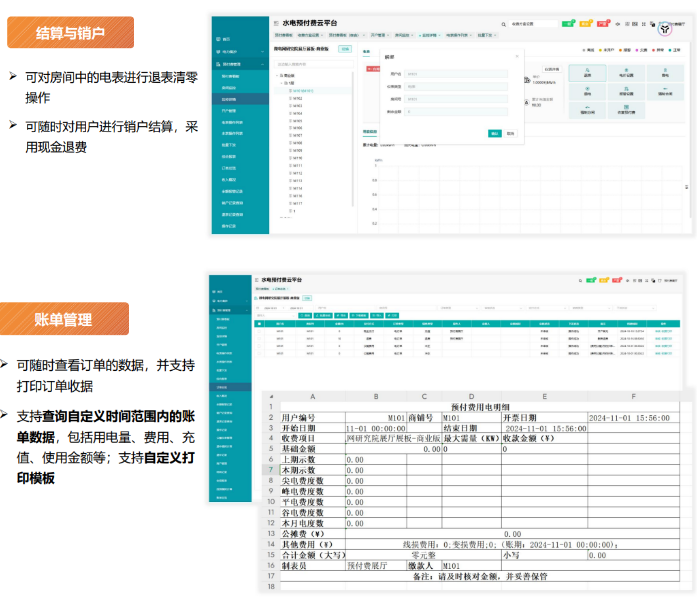The height and width of the screenshot is (616, 697).
Task: Click 电表 tab above meter panel
Action: tap(366, 52)
